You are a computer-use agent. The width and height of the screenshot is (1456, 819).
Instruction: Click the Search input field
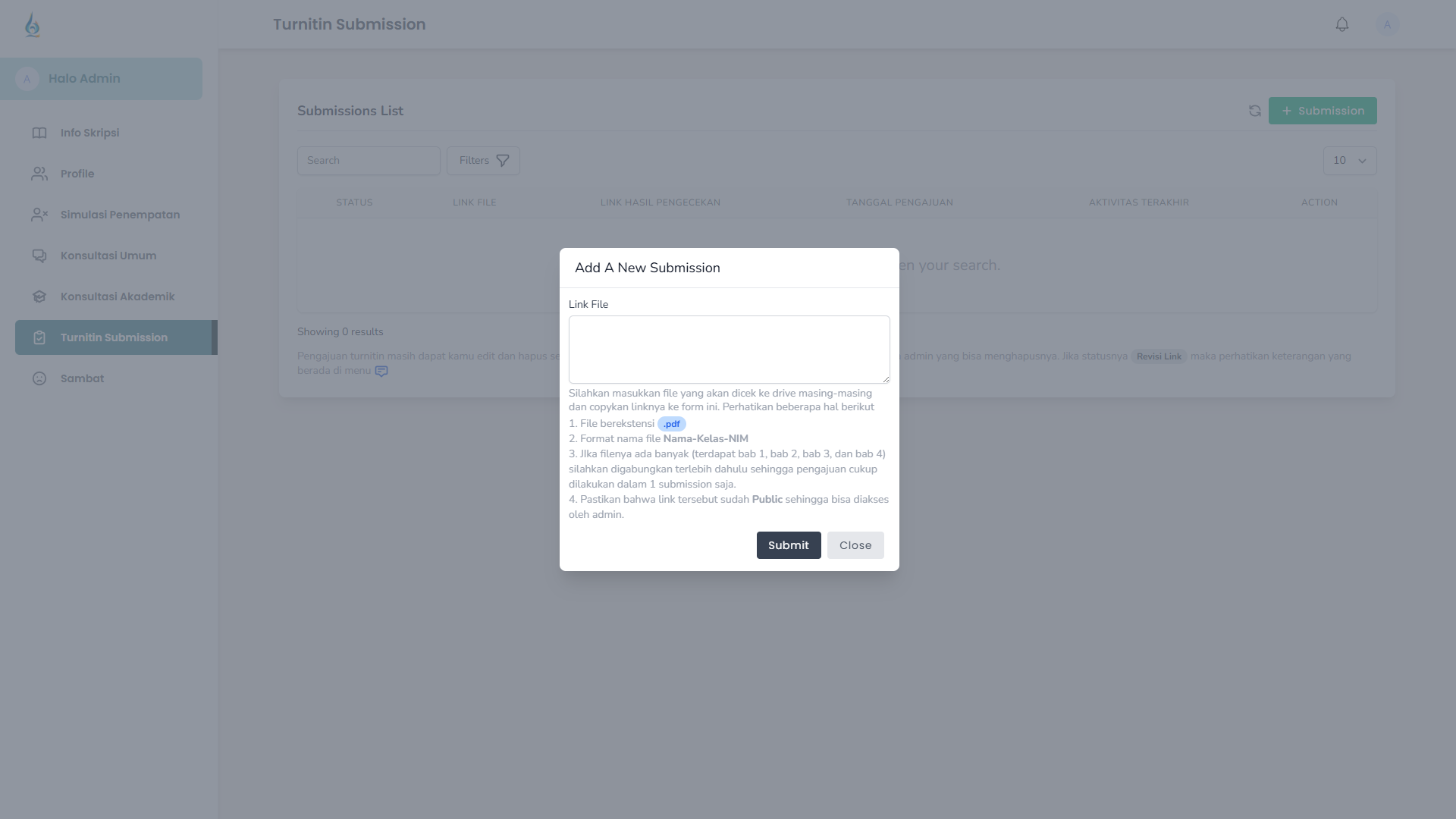point(369,161)
